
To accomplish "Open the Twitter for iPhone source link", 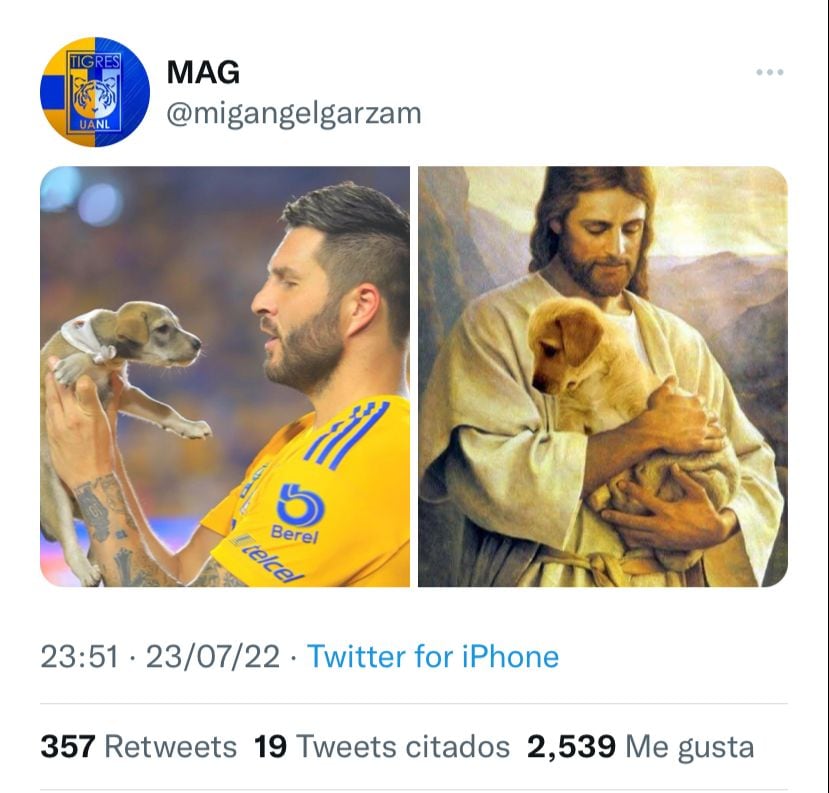I will point(432,657).
